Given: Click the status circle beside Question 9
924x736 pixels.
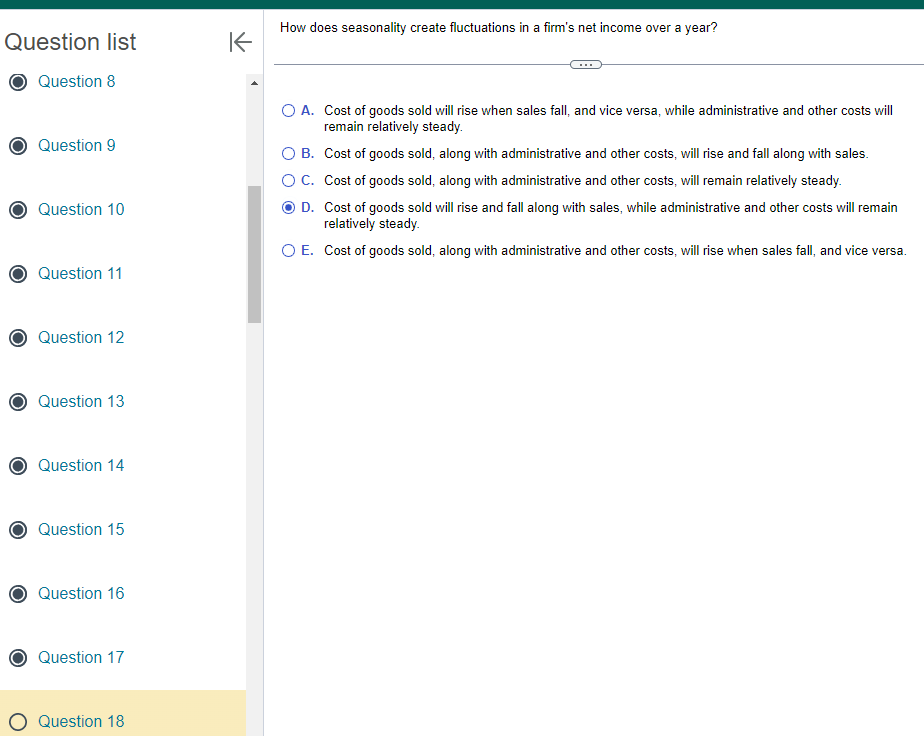Looking at the screenshot, I should coord(18,146).
